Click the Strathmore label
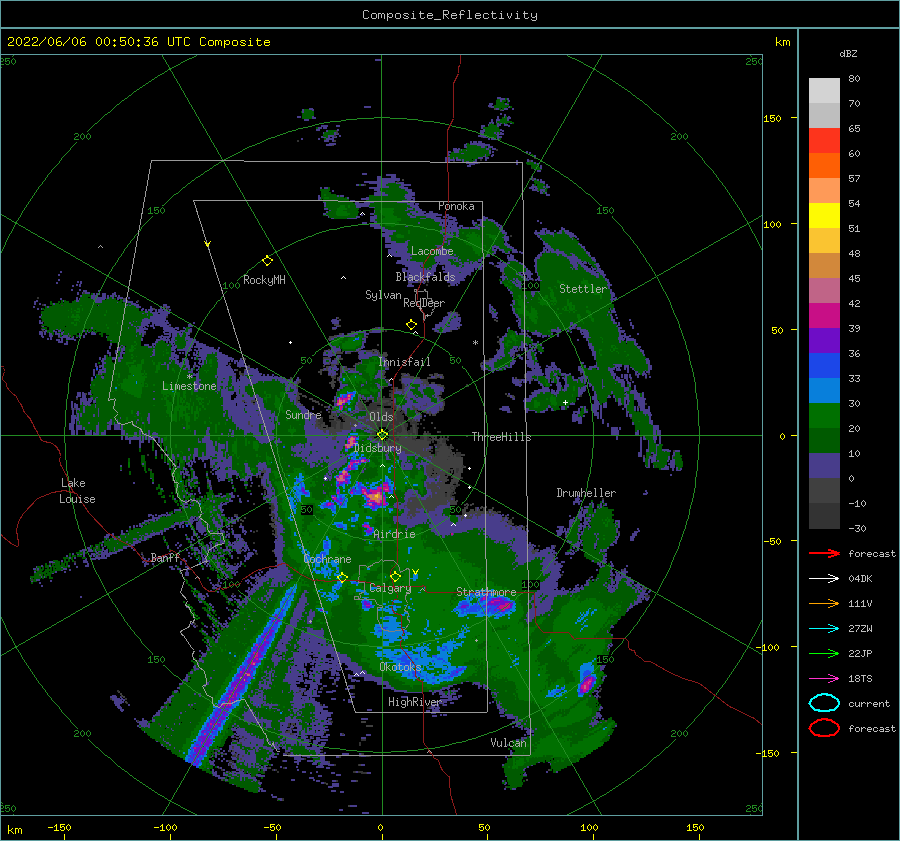The width and height of the screenshot is (900, 841). click(x=486, y=591)
